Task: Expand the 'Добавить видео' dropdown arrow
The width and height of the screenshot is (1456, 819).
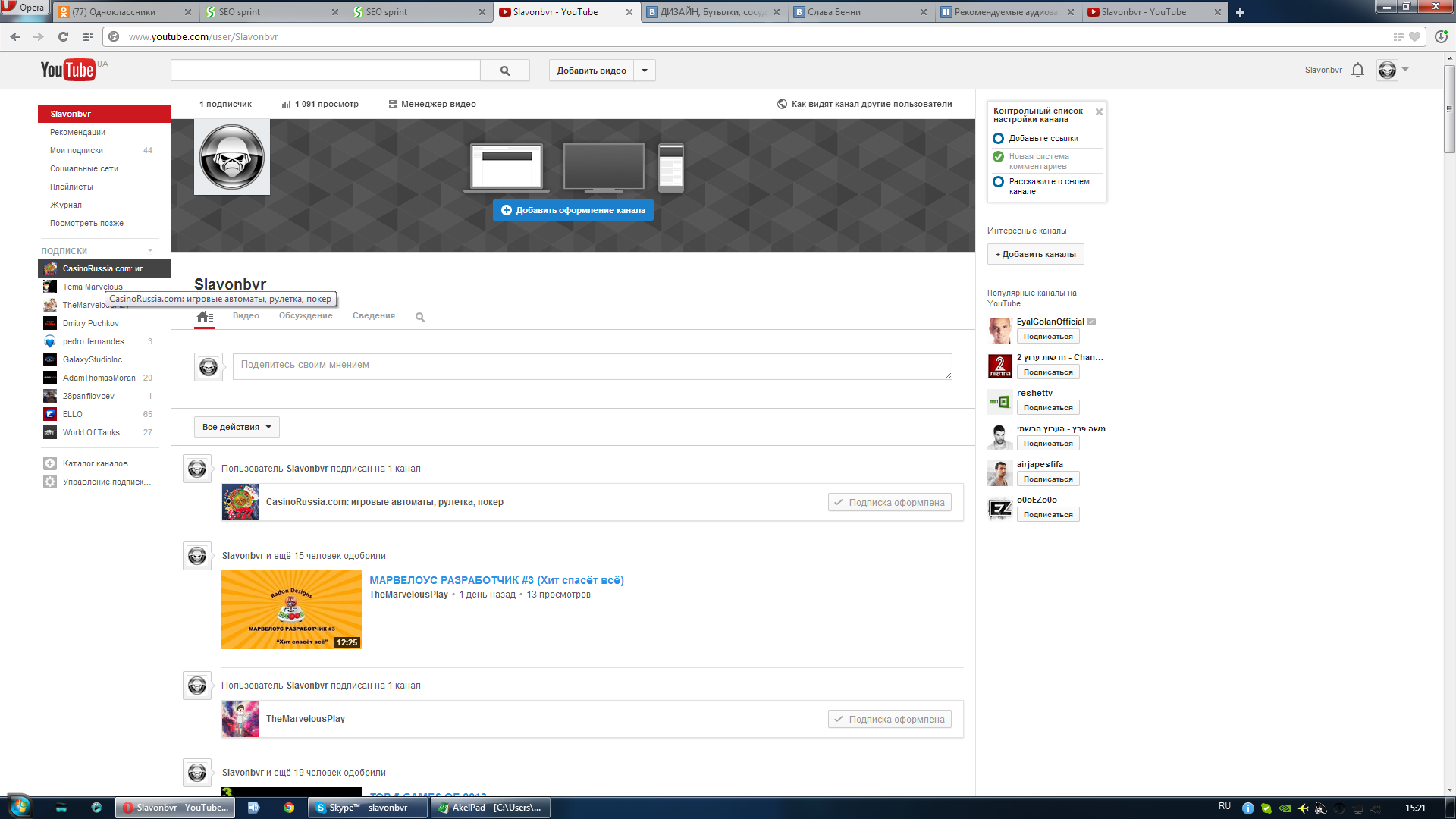Action: click(645, 71)
